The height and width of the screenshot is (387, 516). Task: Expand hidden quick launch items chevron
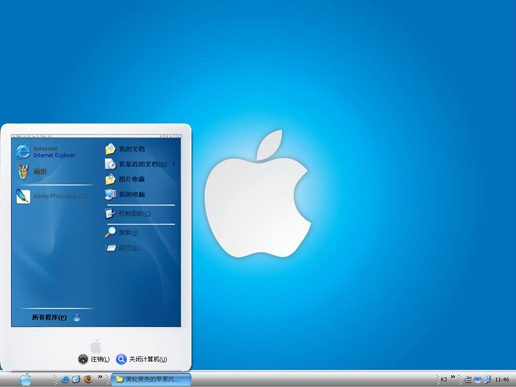[100, 377]
